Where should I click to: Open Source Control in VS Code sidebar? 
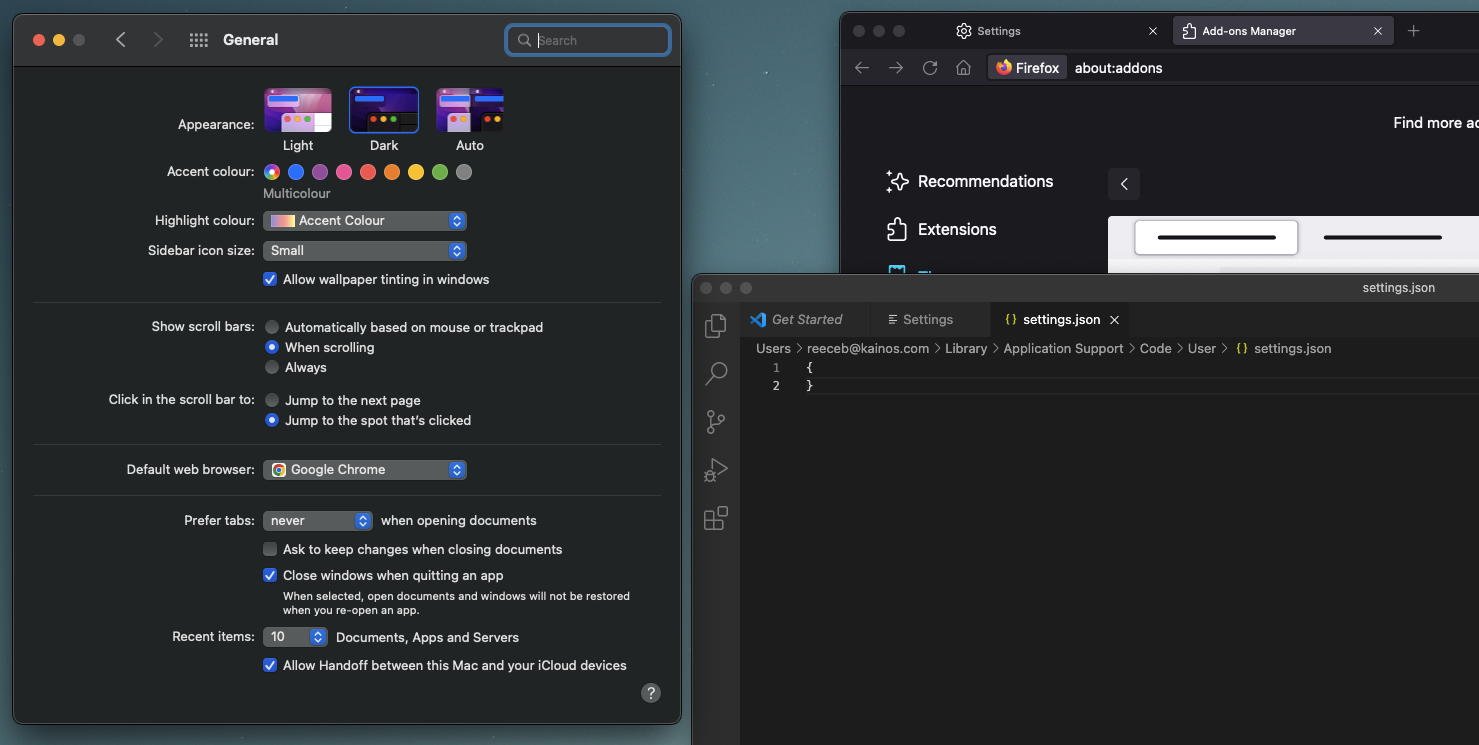click(716, 421)
